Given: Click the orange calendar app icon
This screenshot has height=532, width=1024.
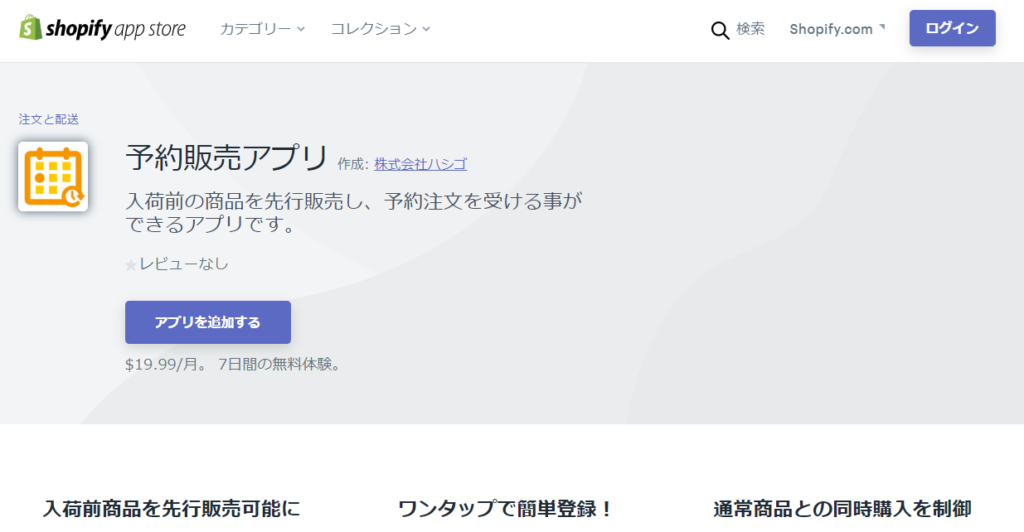Looking at the screenshot, I should click(53, 176).
